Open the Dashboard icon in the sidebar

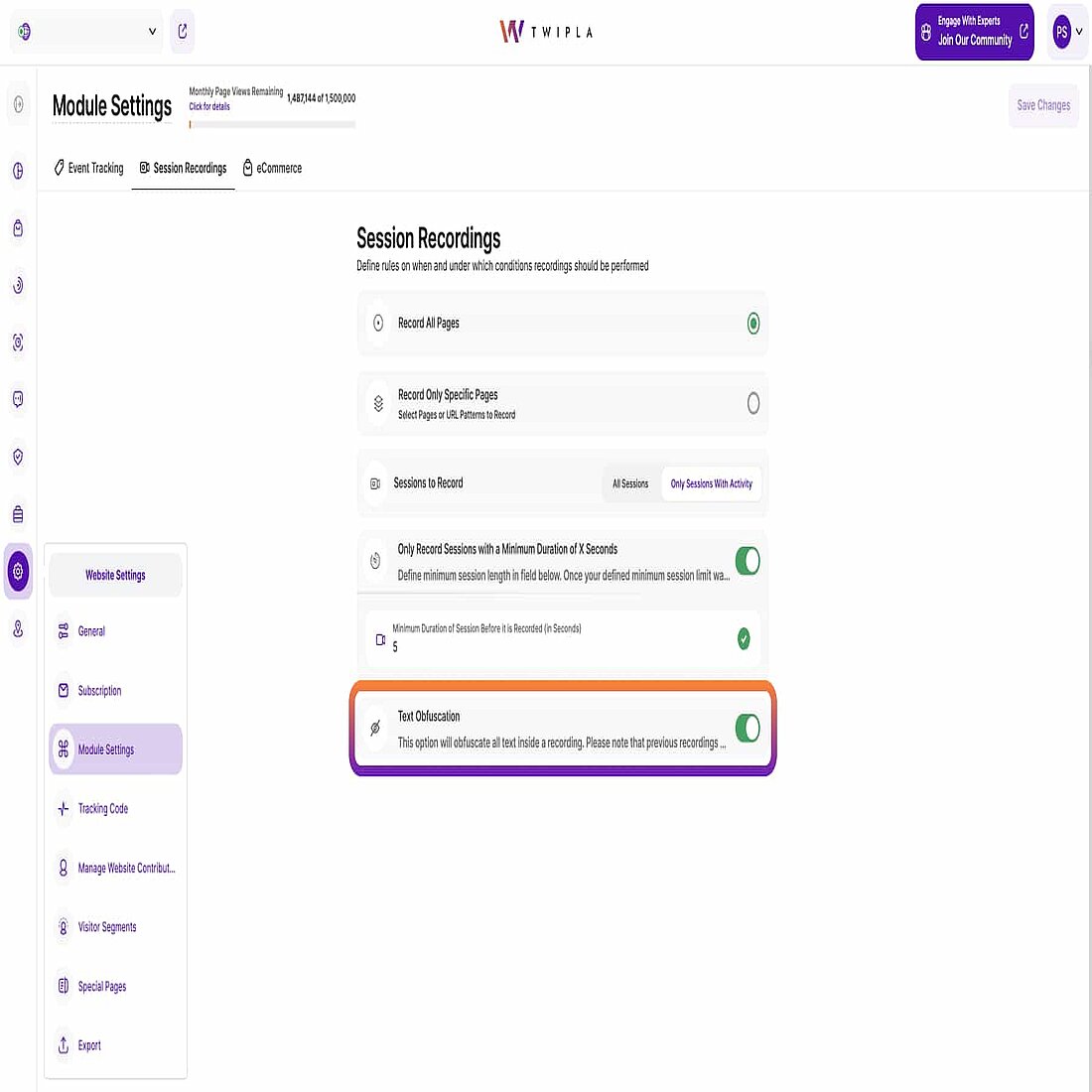point(18,104)
